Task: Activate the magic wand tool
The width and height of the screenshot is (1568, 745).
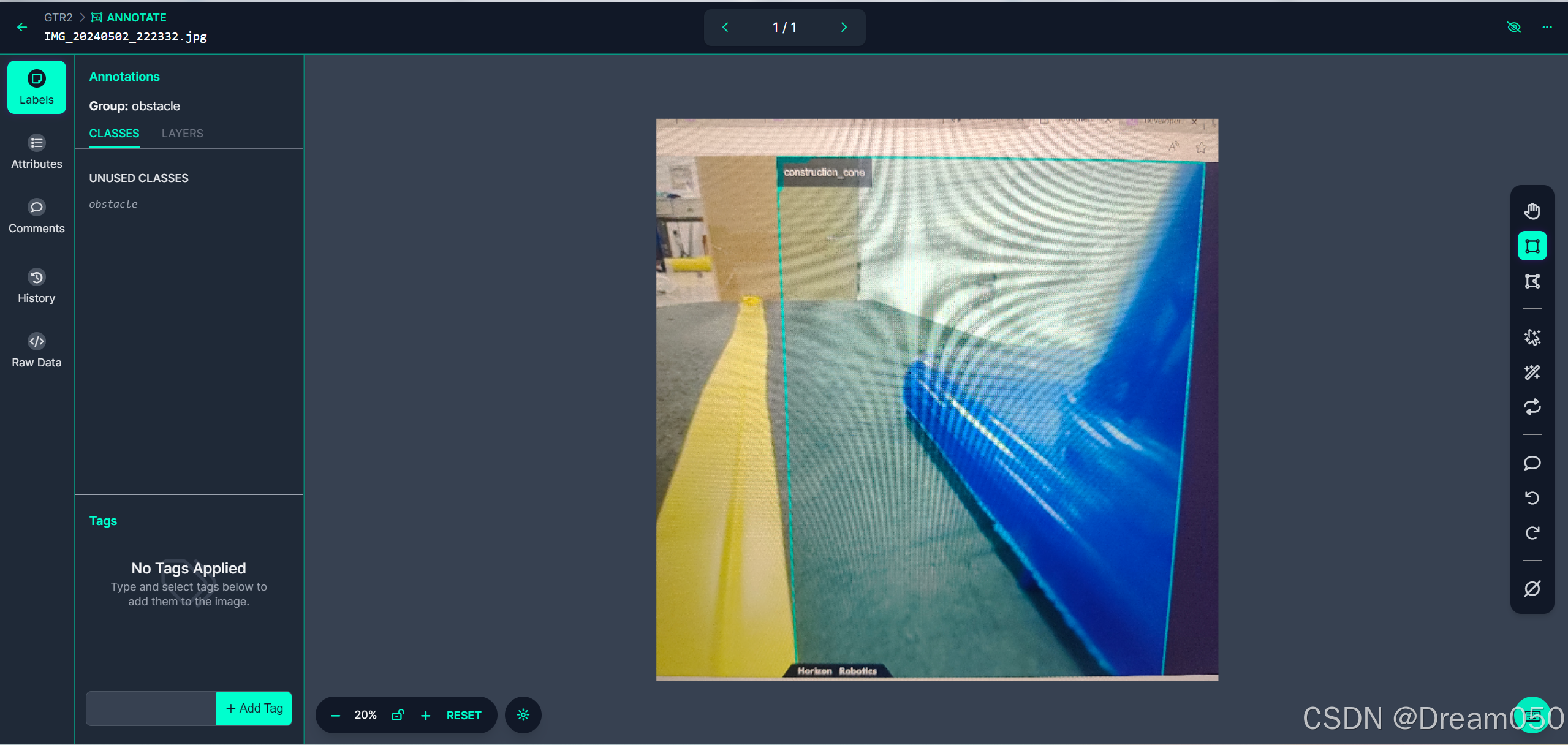Action: [x=1532, y=372]
